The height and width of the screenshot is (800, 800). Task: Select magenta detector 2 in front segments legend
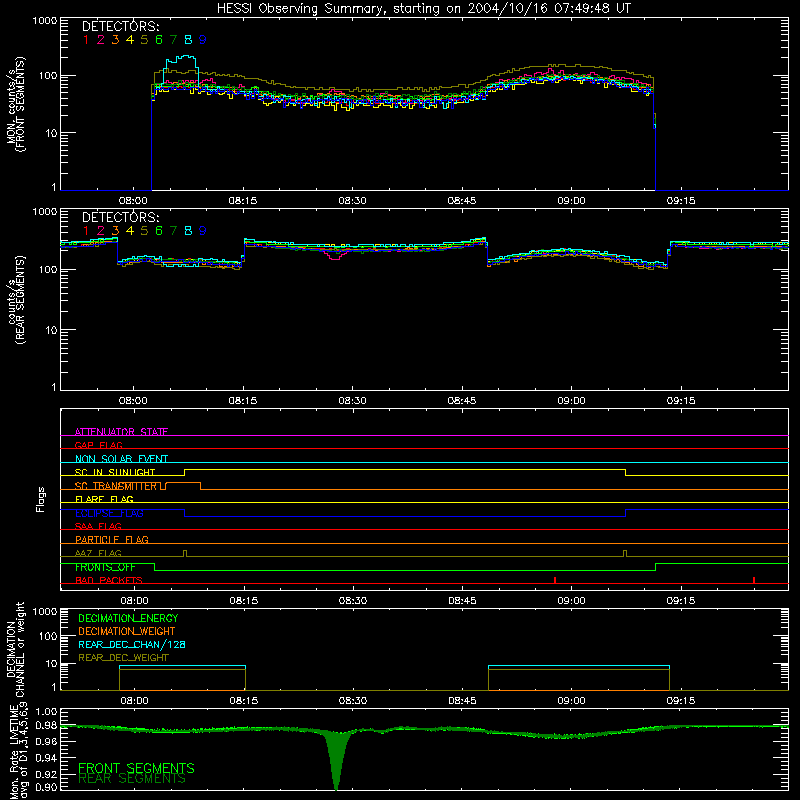tap(101, 40)
